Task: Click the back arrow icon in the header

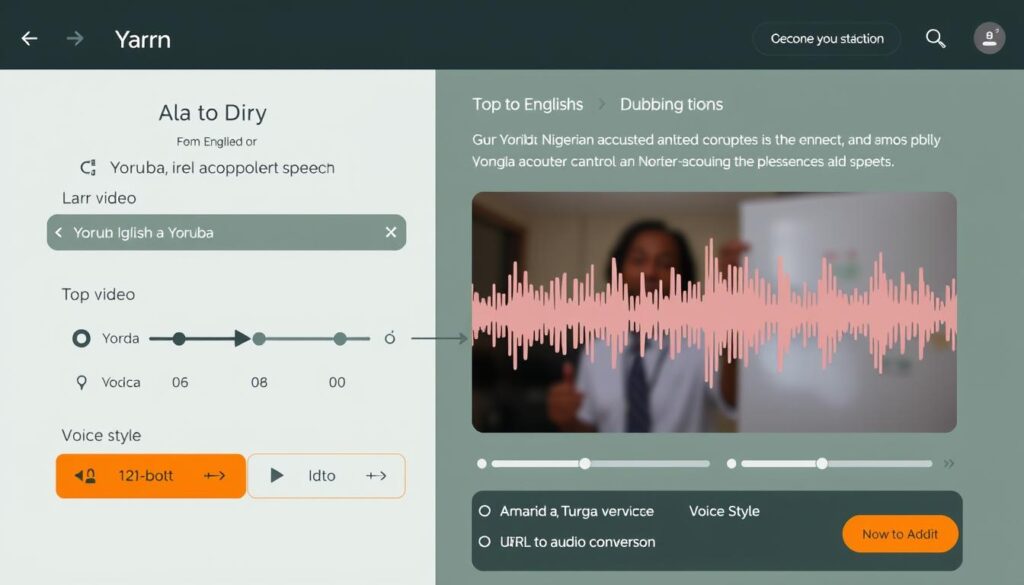Action: [29, 38]
